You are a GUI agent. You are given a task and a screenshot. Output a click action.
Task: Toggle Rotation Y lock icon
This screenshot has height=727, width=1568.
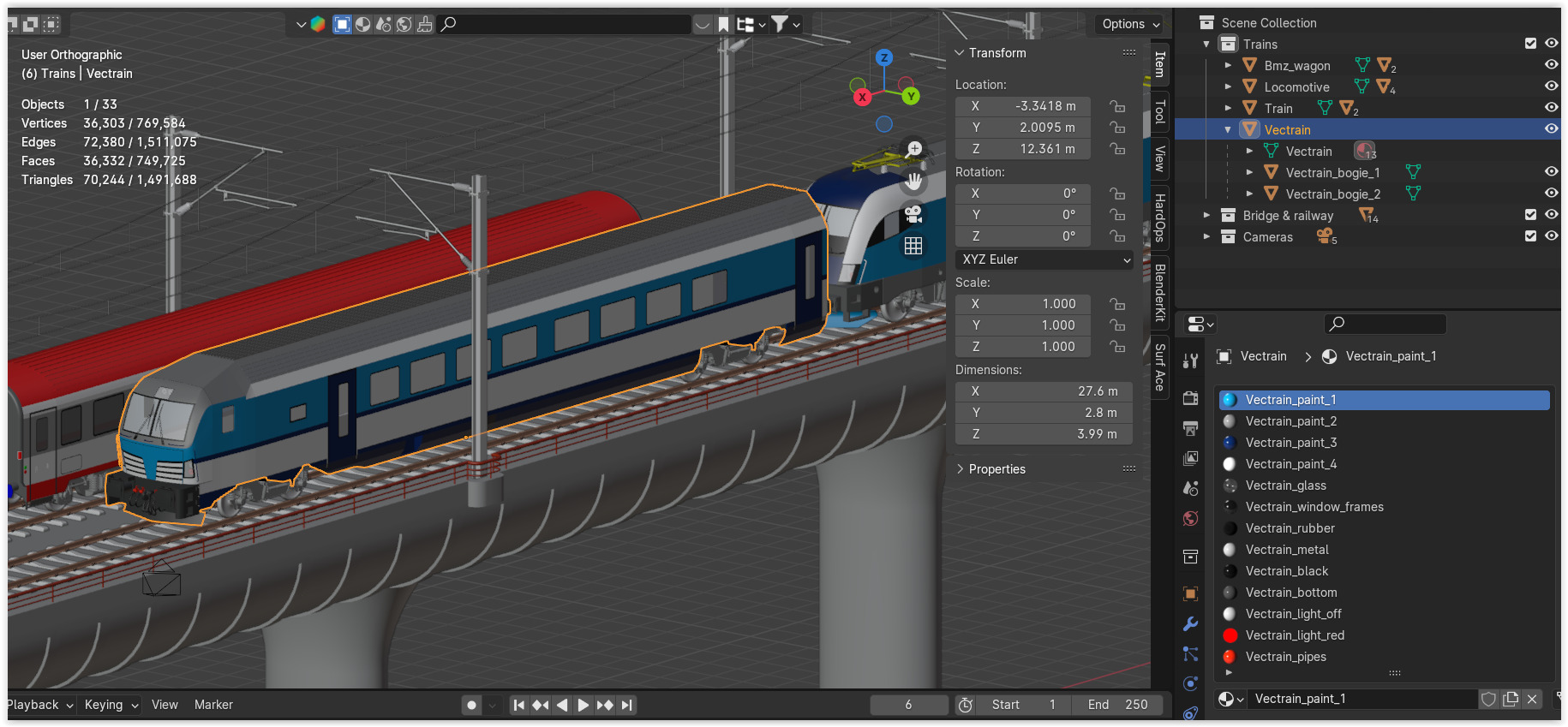pyautogui.click(x=1117, y=215)
